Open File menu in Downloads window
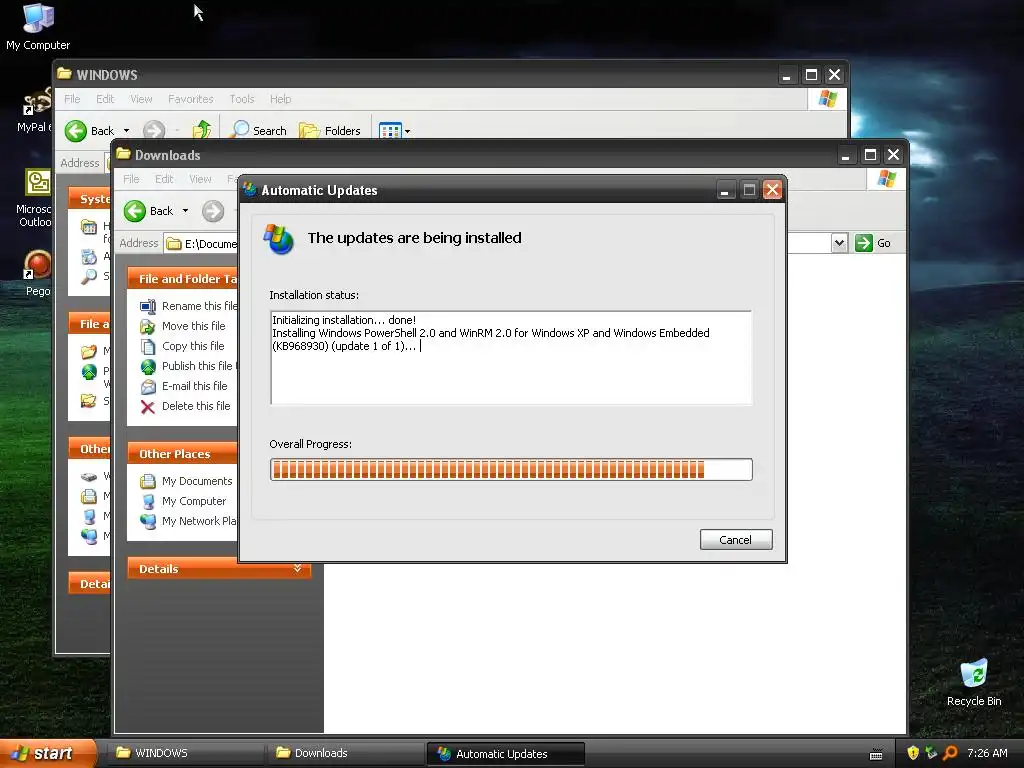The width and height of the screenshot is (1024, 768). pyautogui.click(x=131, y=179)
